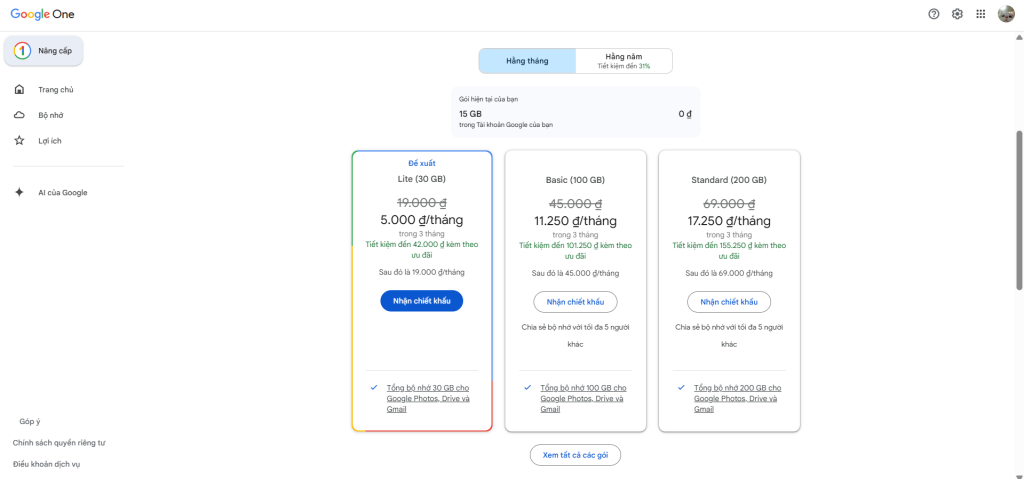The height and width of the screenshot is (479, 1024).
Task: Click the sparkle icon beside AI của Google
Action: (x=20, y=192)
